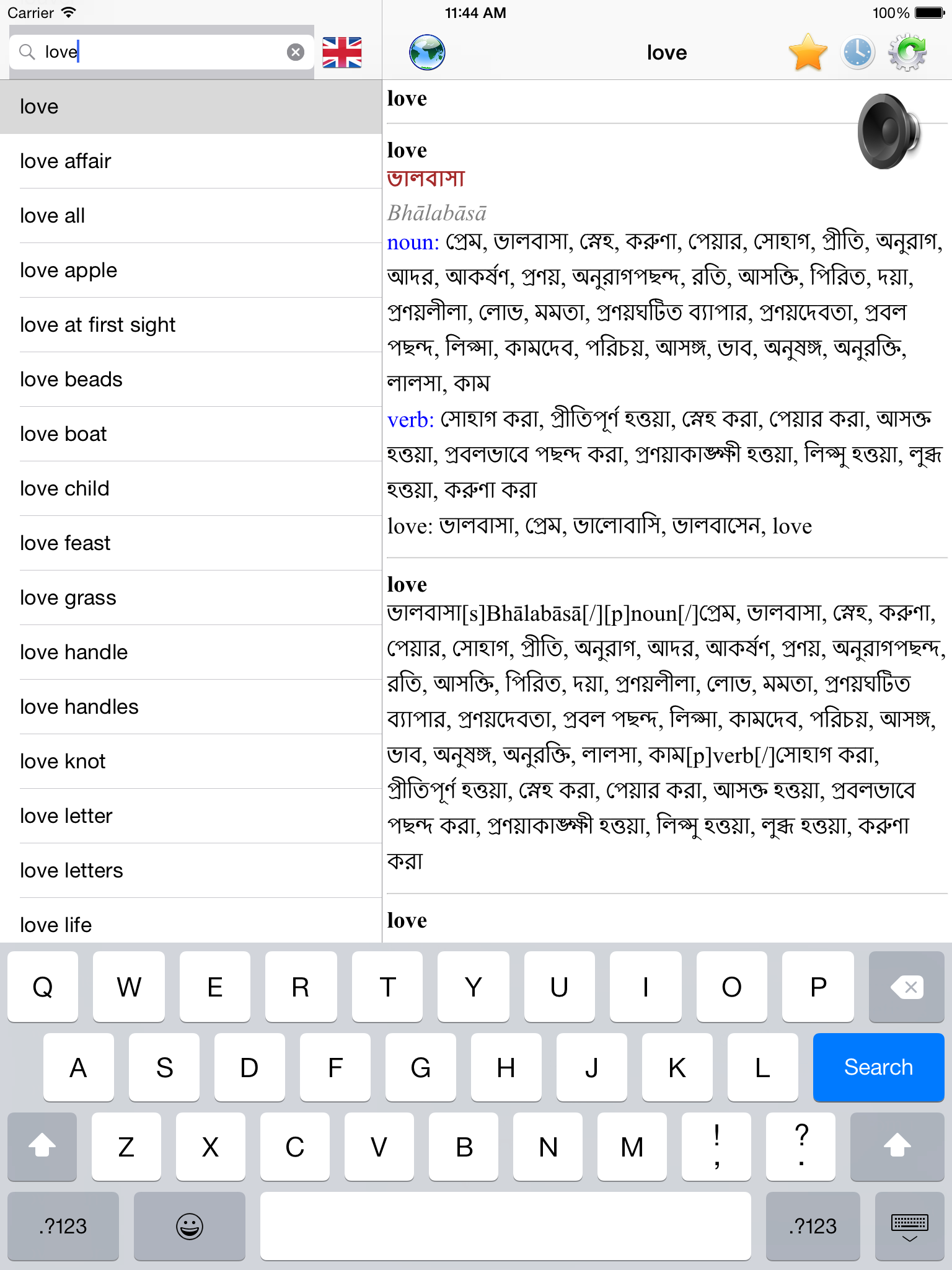The width and height of the screenshot is (952, 1270).
Task: Switch to left .?123 numeric keyboard
Action: point(63,1226)
